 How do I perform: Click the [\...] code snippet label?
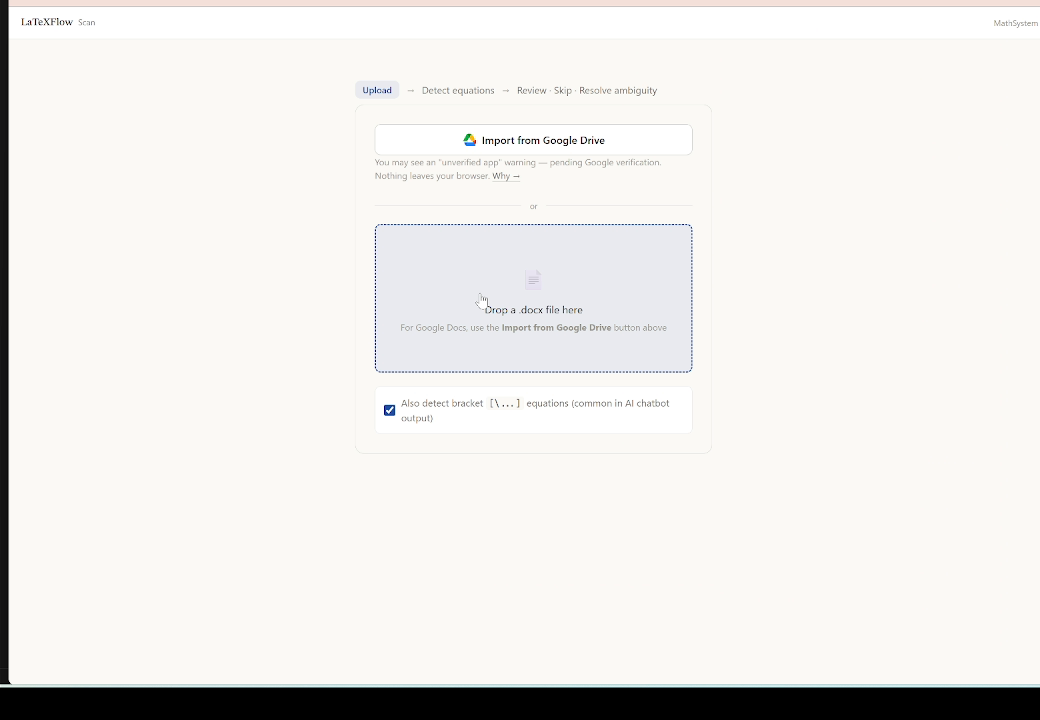(x=505, y=403)
